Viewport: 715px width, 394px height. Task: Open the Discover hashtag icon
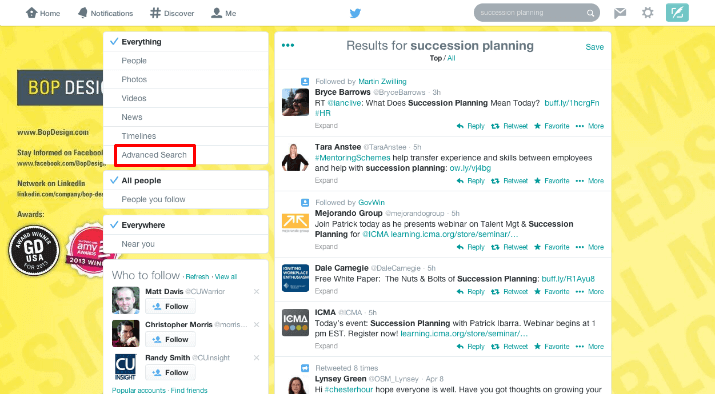pyautogui.click(x=155, y=13)
